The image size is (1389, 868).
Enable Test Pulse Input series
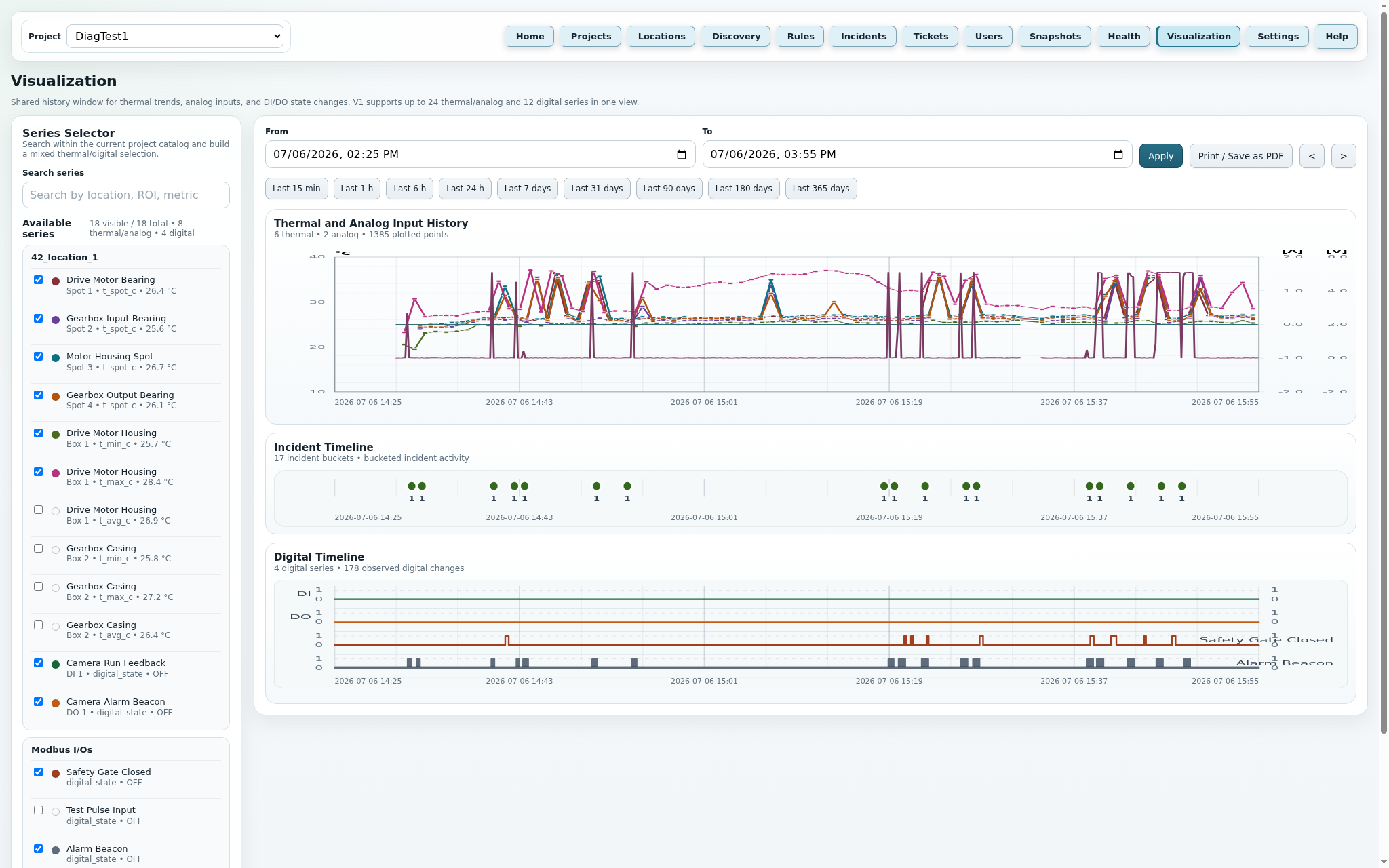tap(38, 810)
